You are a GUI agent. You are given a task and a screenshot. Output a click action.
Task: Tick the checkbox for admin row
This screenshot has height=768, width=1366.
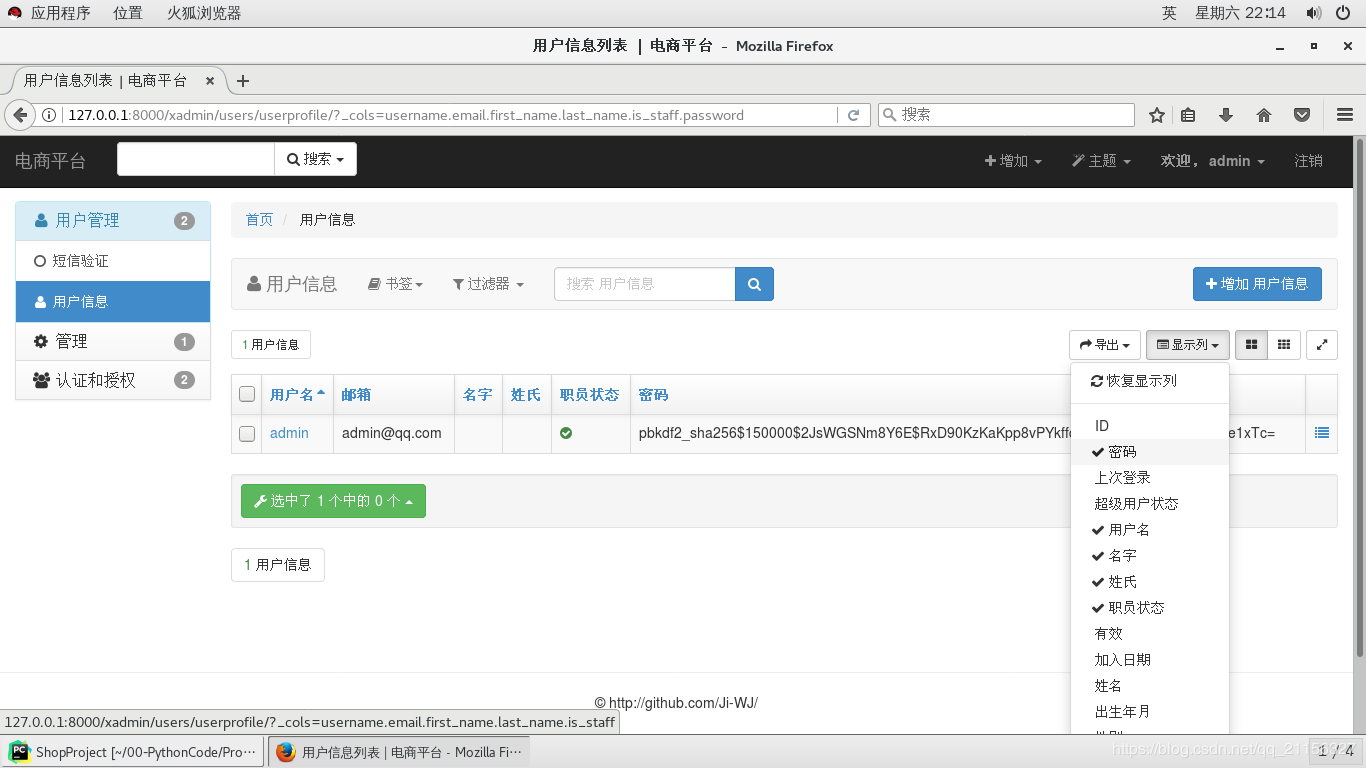click(x=247, y=434)
